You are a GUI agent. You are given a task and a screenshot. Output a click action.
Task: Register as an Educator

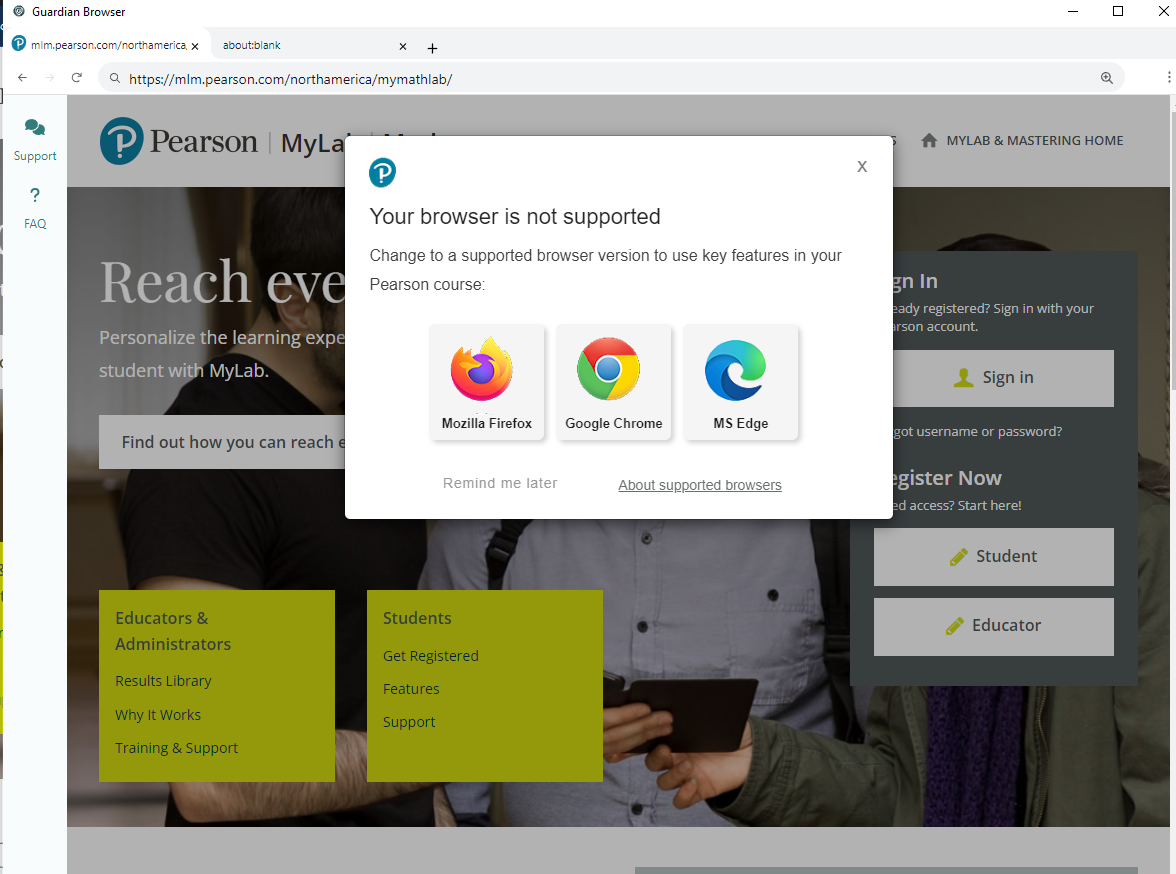pyautogui.click(x=994, y=626)
